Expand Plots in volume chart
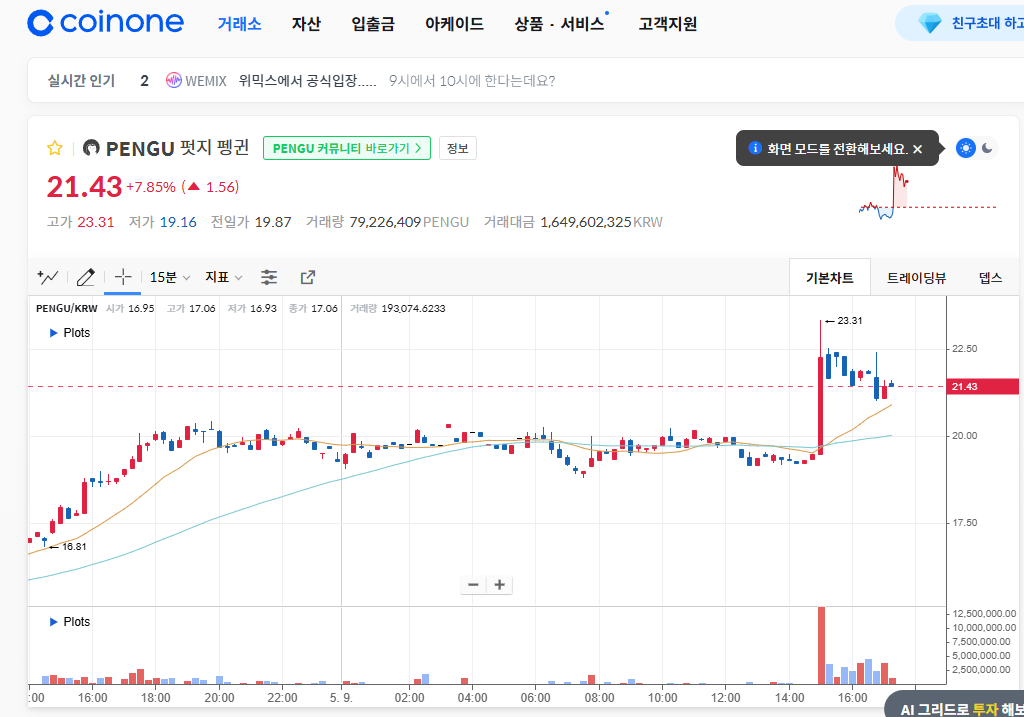This screenshot has width=1024, height=717. coord(69,622)
